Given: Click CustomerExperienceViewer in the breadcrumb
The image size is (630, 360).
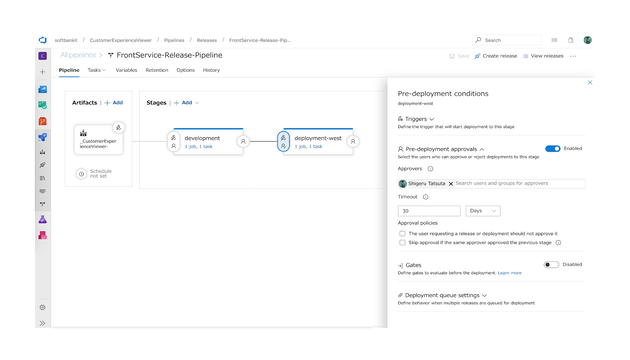Looking at the screenshot, I should pos(121,40).
